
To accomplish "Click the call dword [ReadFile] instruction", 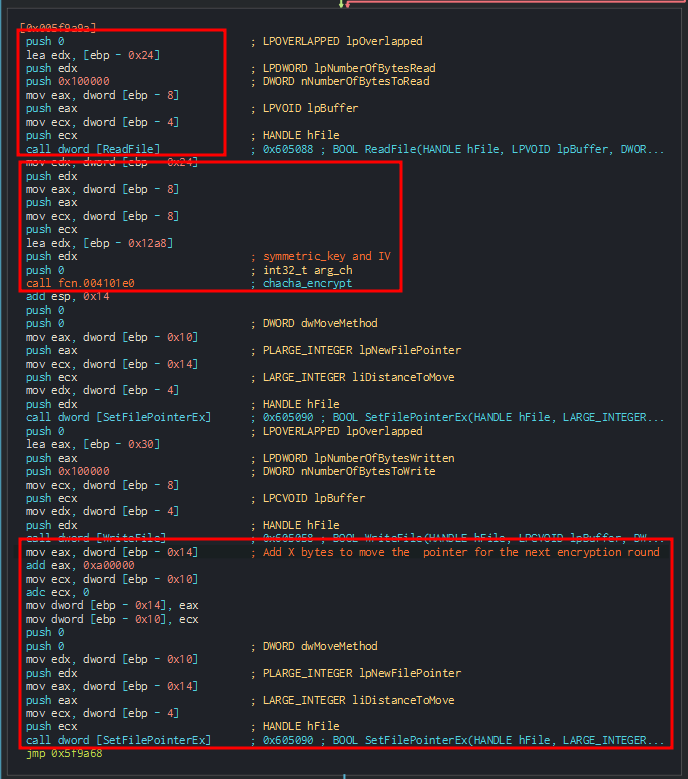I will click(93, 149).
